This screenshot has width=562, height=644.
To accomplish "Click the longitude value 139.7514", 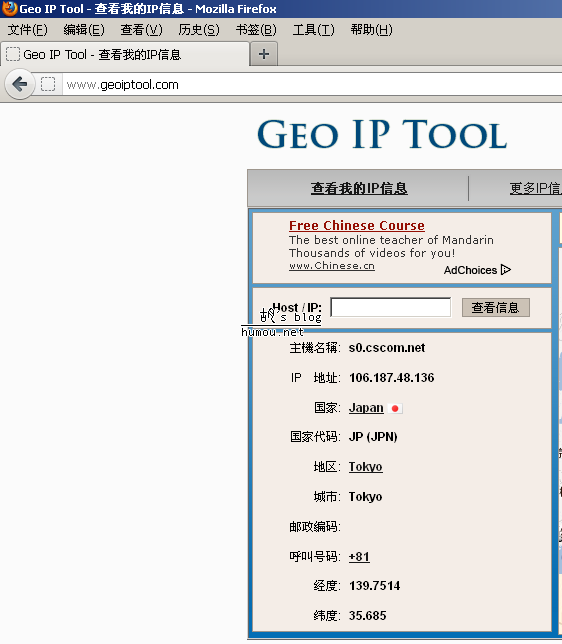I will click(x=374, y=586).
